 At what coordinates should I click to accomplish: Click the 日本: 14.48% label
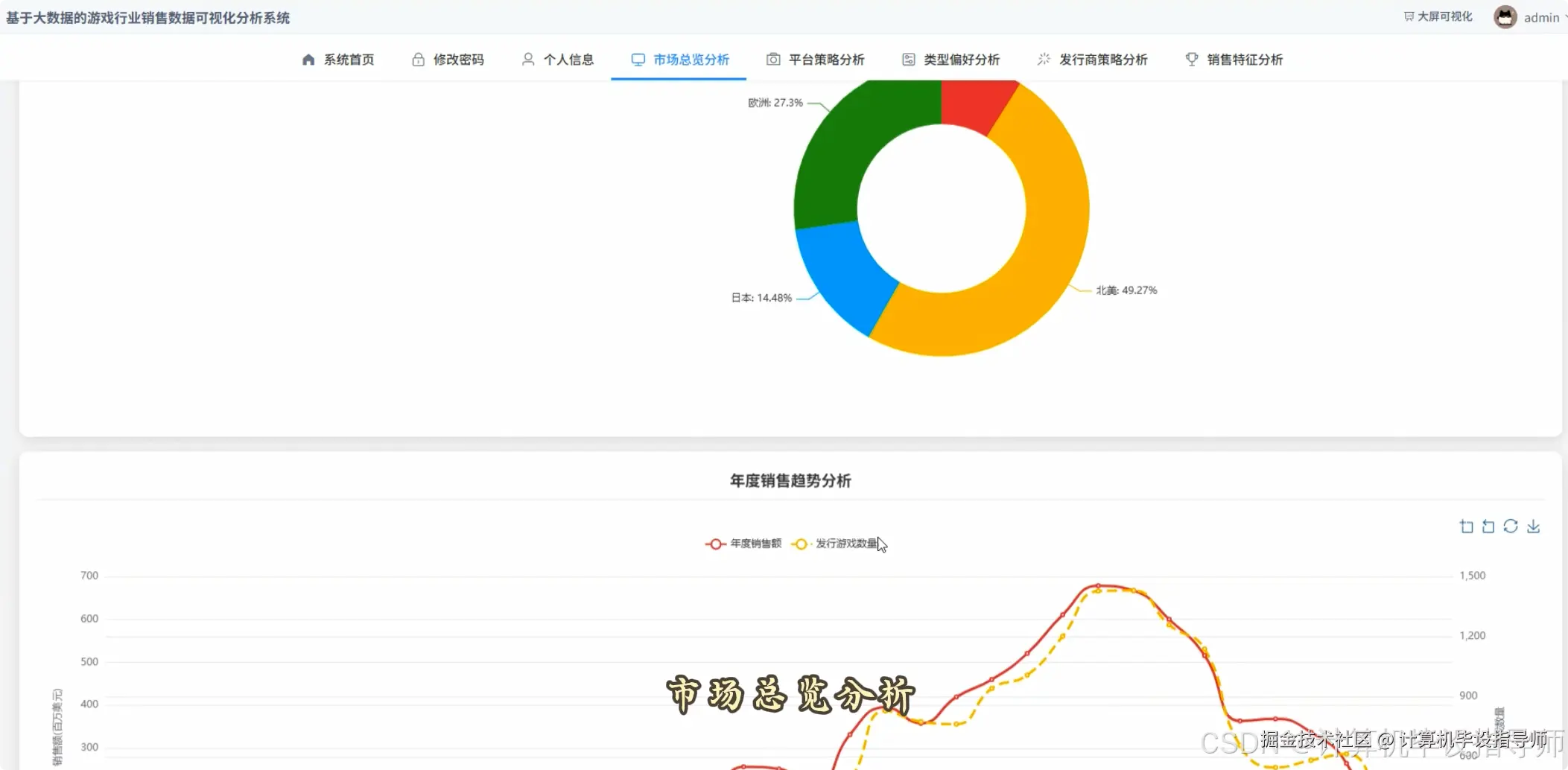(761, 298)
